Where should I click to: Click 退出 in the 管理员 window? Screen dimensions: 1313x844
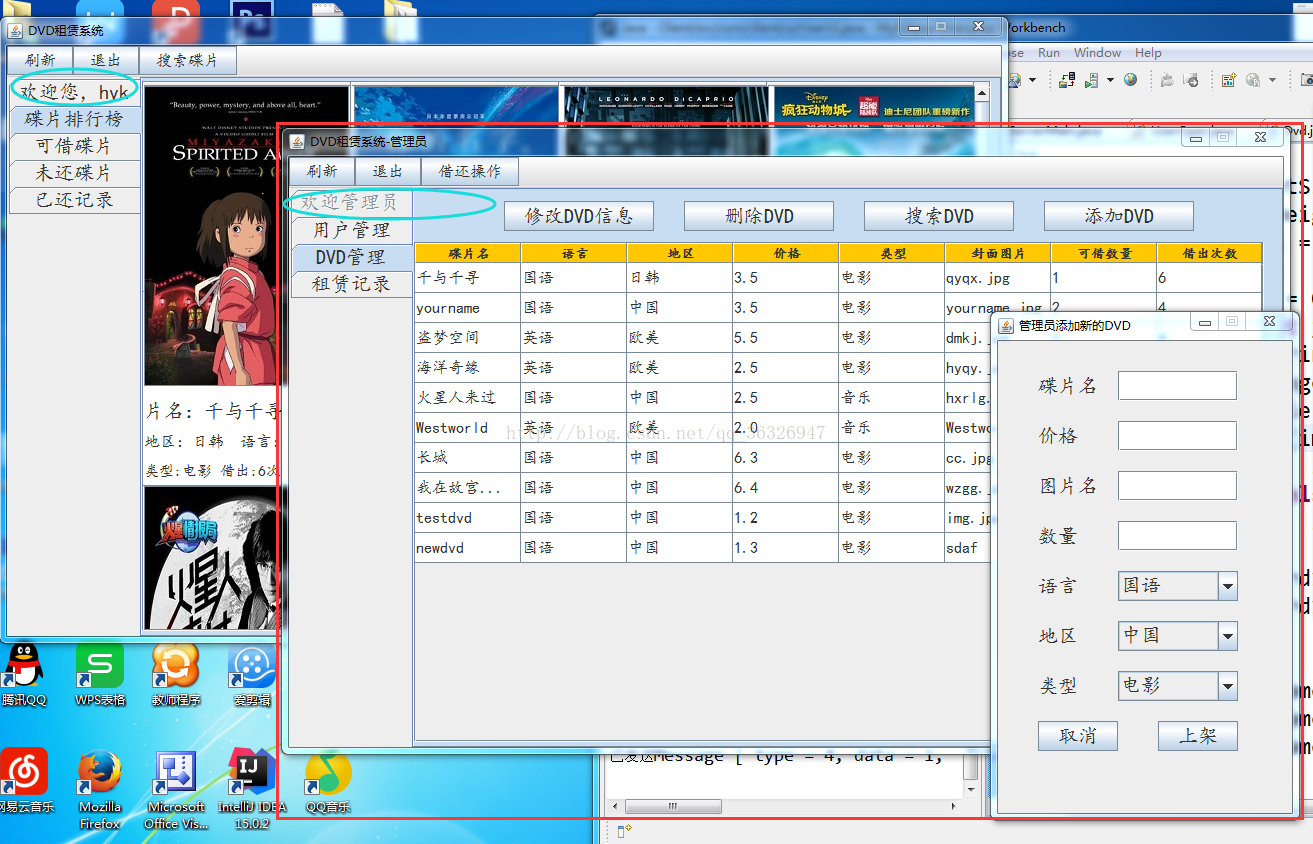coord(388,171)
